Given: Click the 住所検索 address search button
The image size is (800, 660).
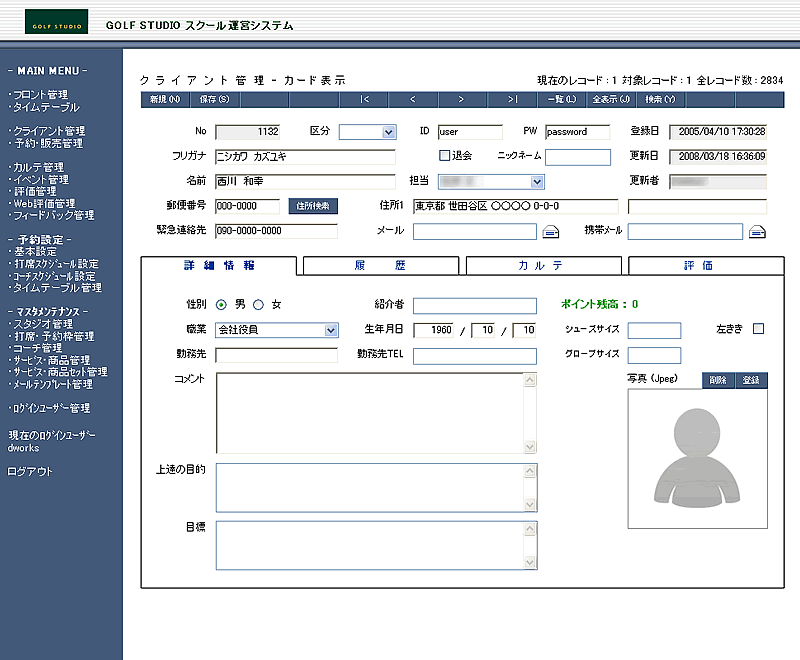Looking at the screenshot, I should 313,206.
